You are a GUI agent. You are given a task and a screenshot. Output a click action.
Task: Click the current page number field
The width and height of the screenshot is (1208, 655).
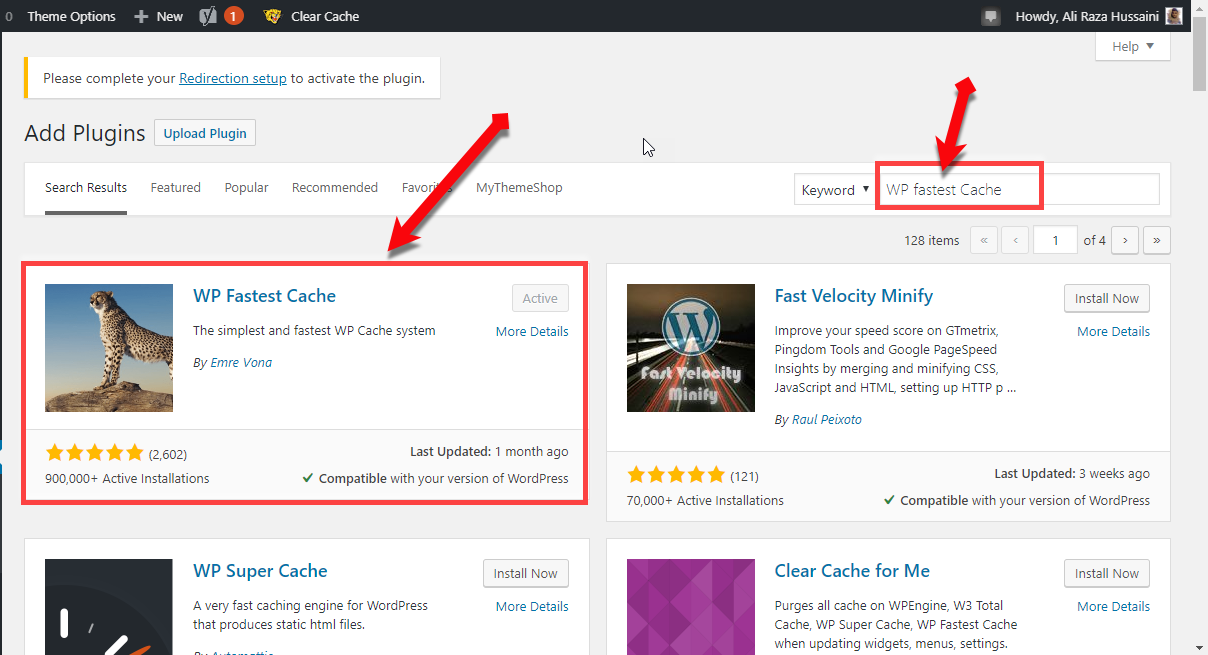(x=1055, y=240)
